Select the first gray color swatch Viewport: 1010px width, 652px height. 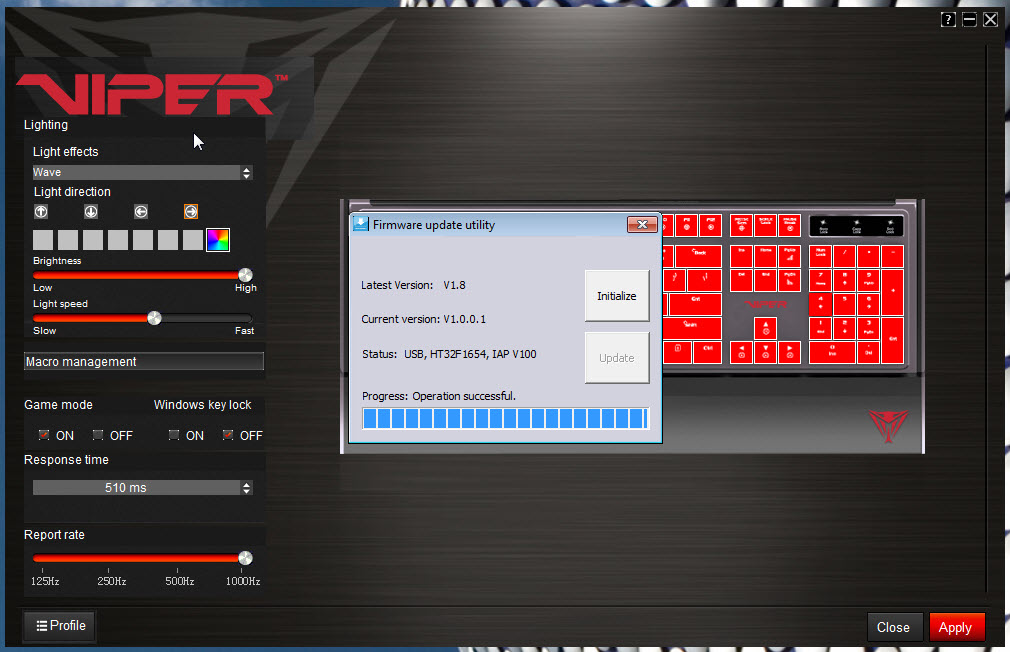43,240
